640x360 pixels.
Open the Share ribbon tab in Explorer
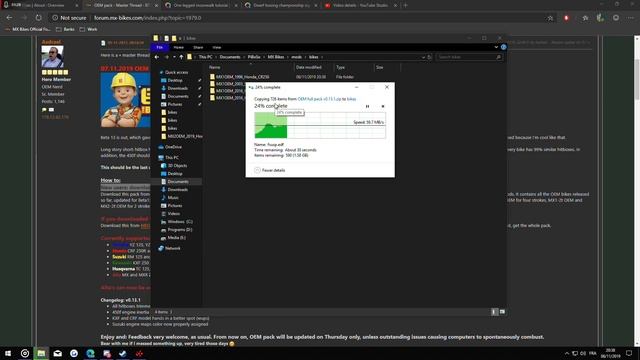(198, 47)
